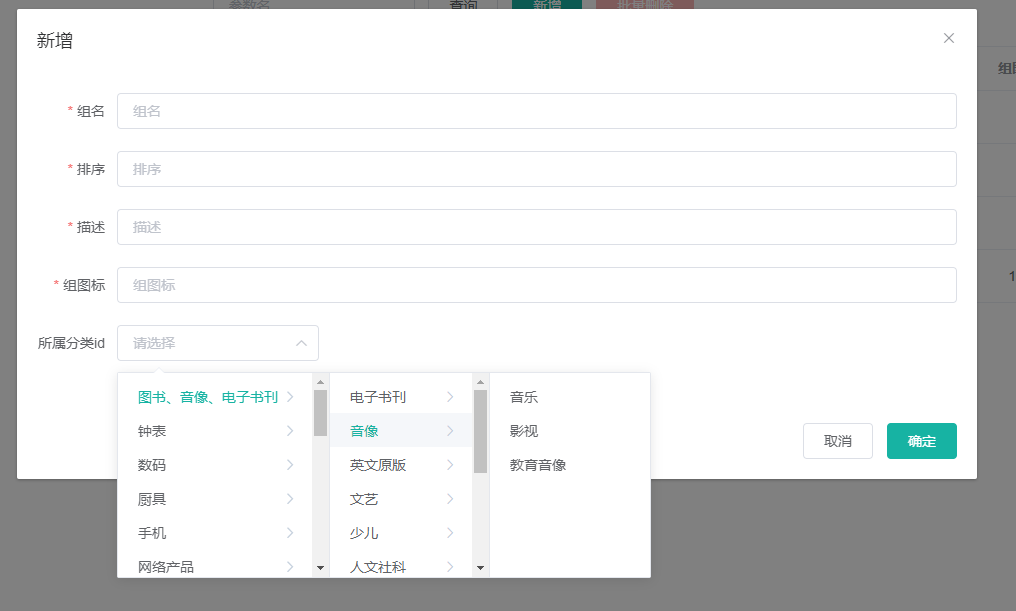
Task: Click the 查询 button behind the dialog
Action: click(463, 5)
